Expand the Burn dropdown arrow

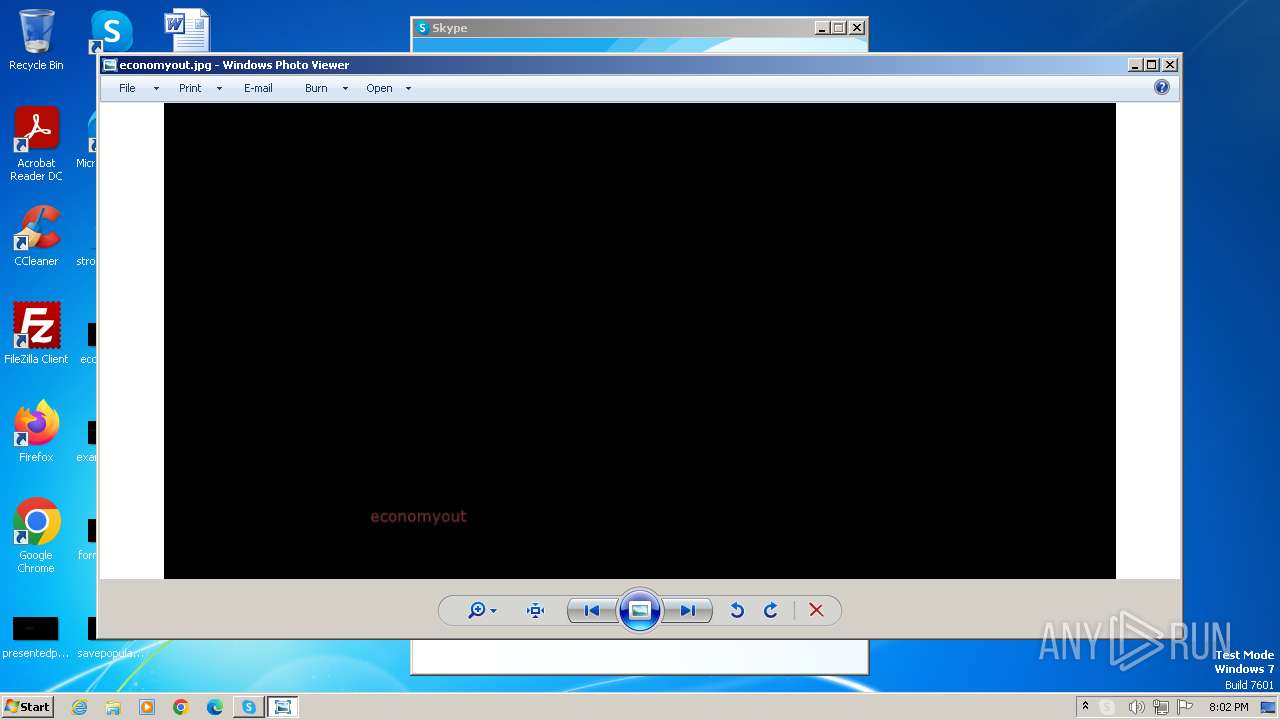(345, 89)
